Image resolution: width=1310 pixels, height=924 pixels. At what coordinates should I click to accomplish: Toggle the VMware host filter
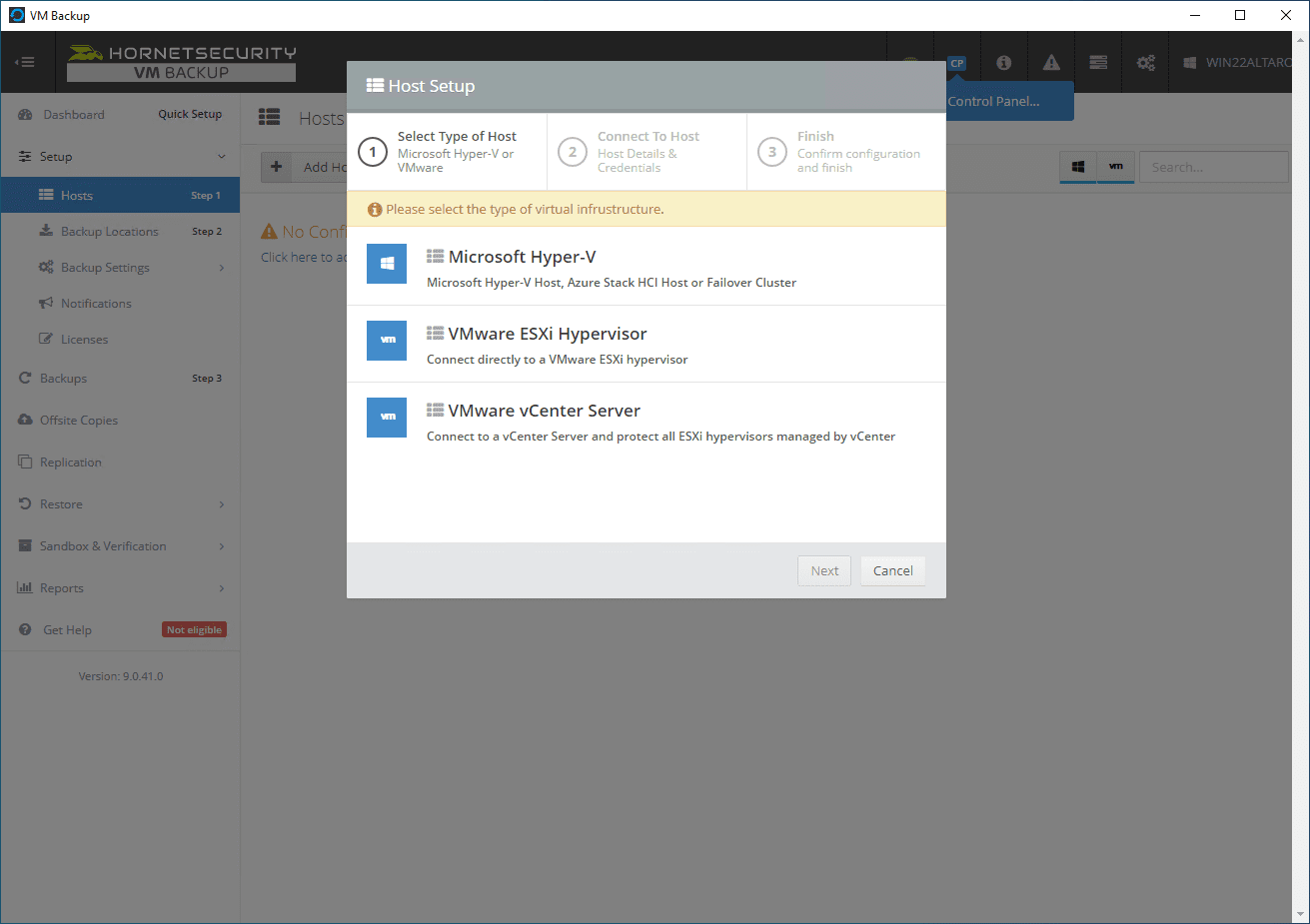pyautogui.click(x=1116, y=167)
